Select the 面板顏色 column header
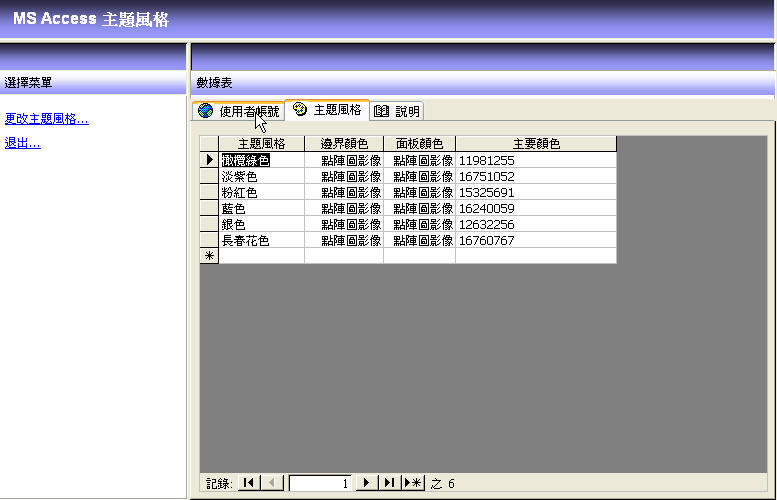 419,144
